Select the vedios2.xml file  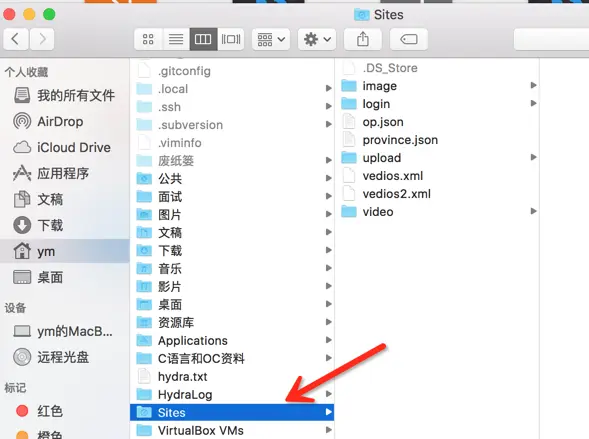tap(437, 194)
